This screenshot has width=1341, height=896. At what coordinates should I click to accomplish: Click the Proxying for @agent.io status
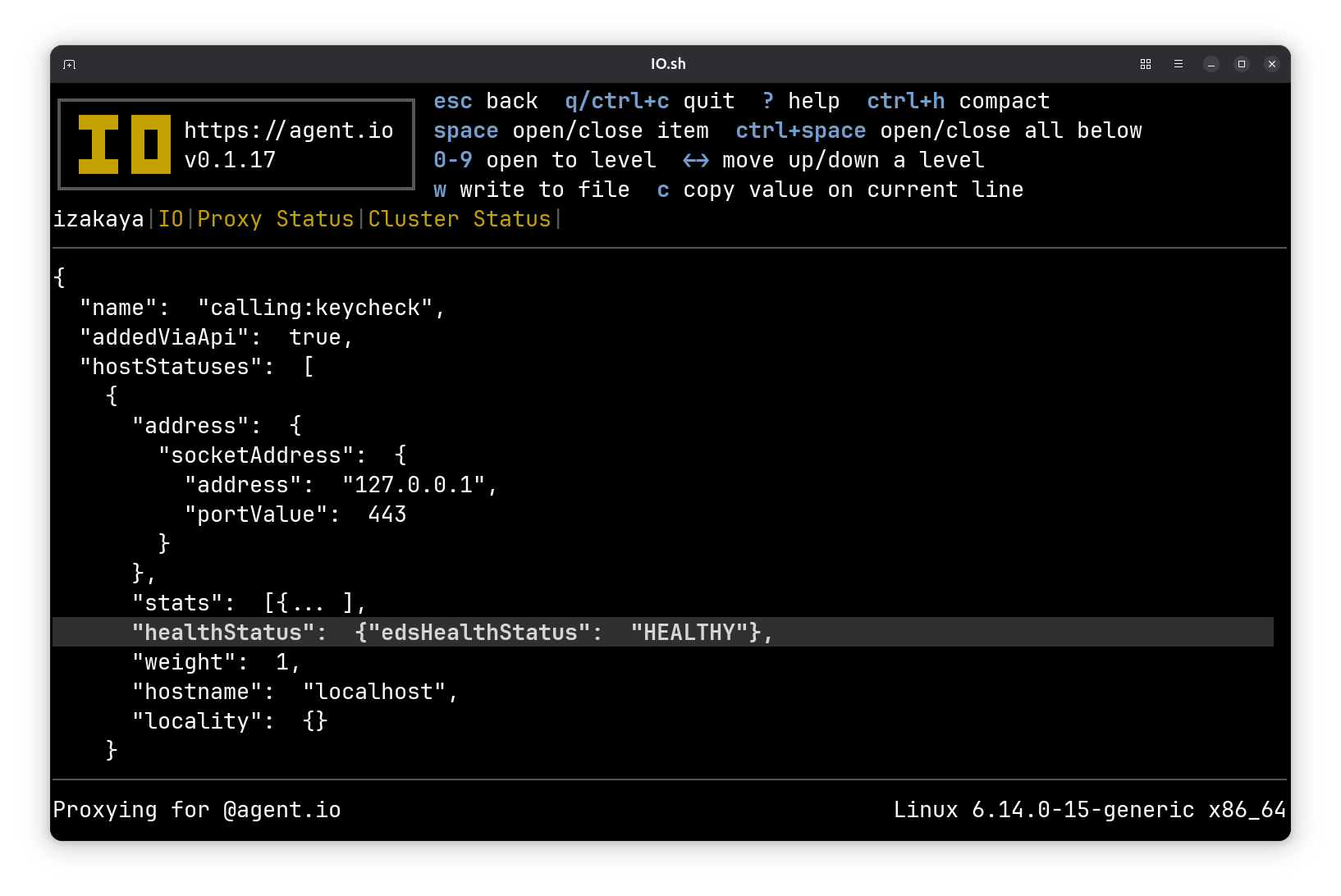[197, 810]
